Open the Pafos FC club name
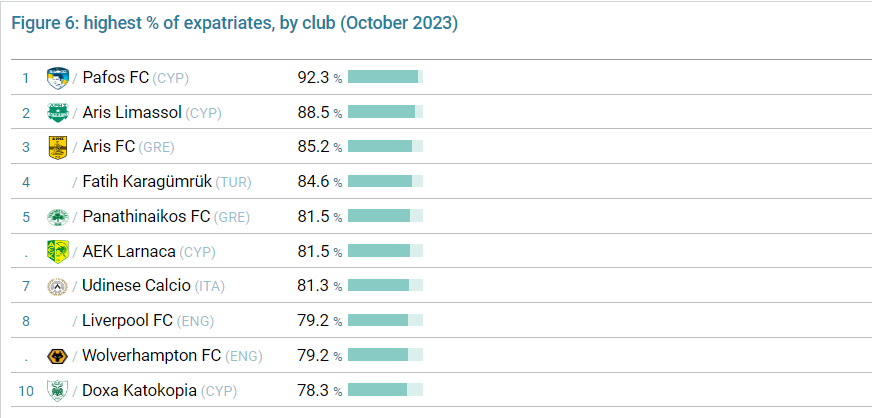 point(115,78)
